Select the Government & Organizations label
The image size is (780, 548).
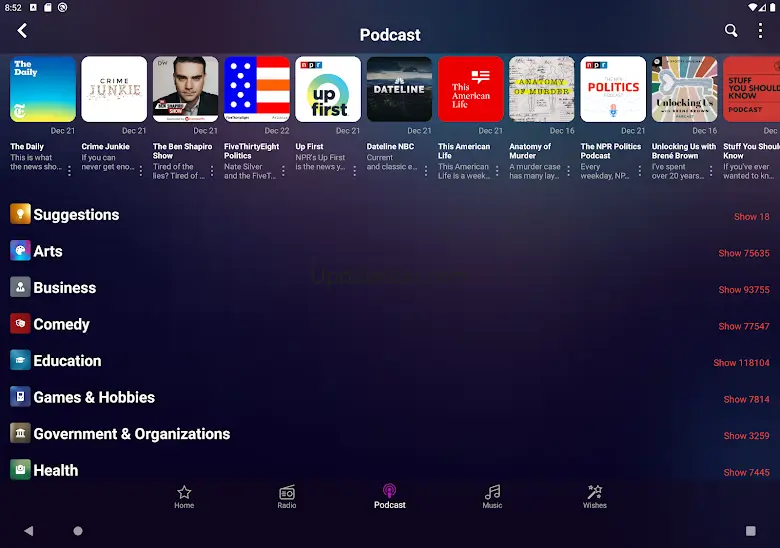point(132,434)
